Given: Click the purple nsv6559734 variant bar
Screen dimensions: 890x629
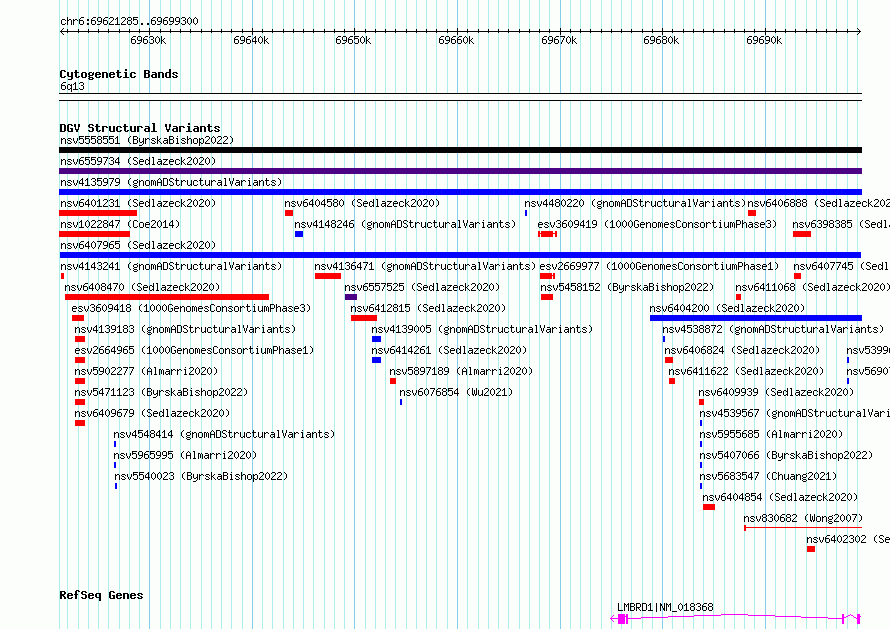Looking at the screenshot, I should (460, 171).
